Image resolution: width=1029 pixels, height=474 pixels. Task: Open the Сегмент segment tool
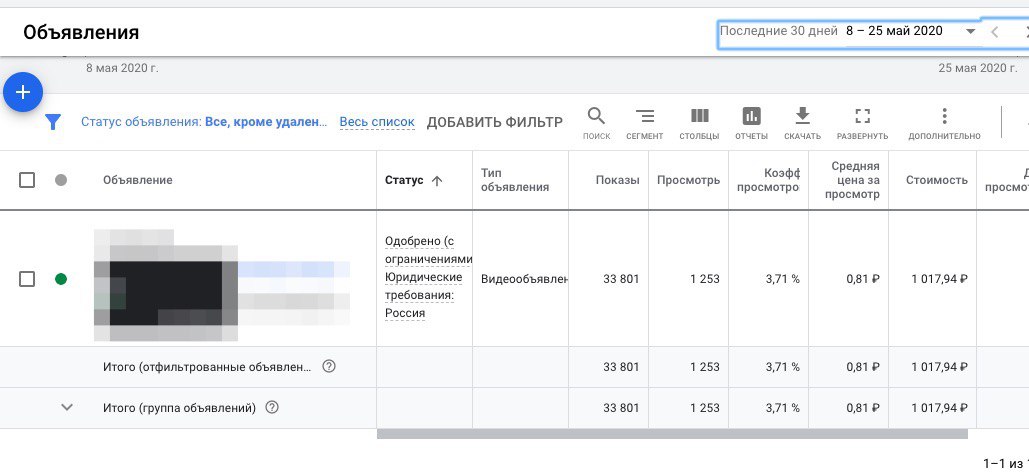pyautogui.click(x=644, y=123)
